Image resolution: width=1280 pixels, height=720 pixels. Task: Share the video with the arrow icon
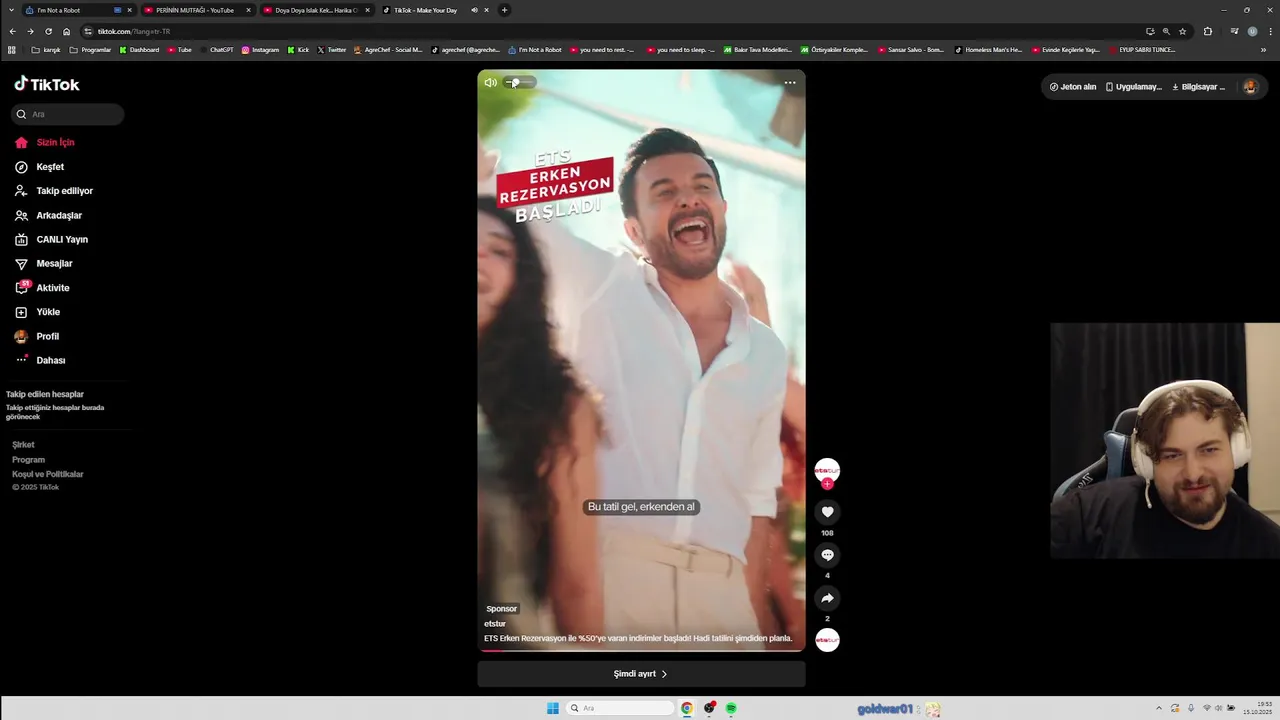coord(827,598)
